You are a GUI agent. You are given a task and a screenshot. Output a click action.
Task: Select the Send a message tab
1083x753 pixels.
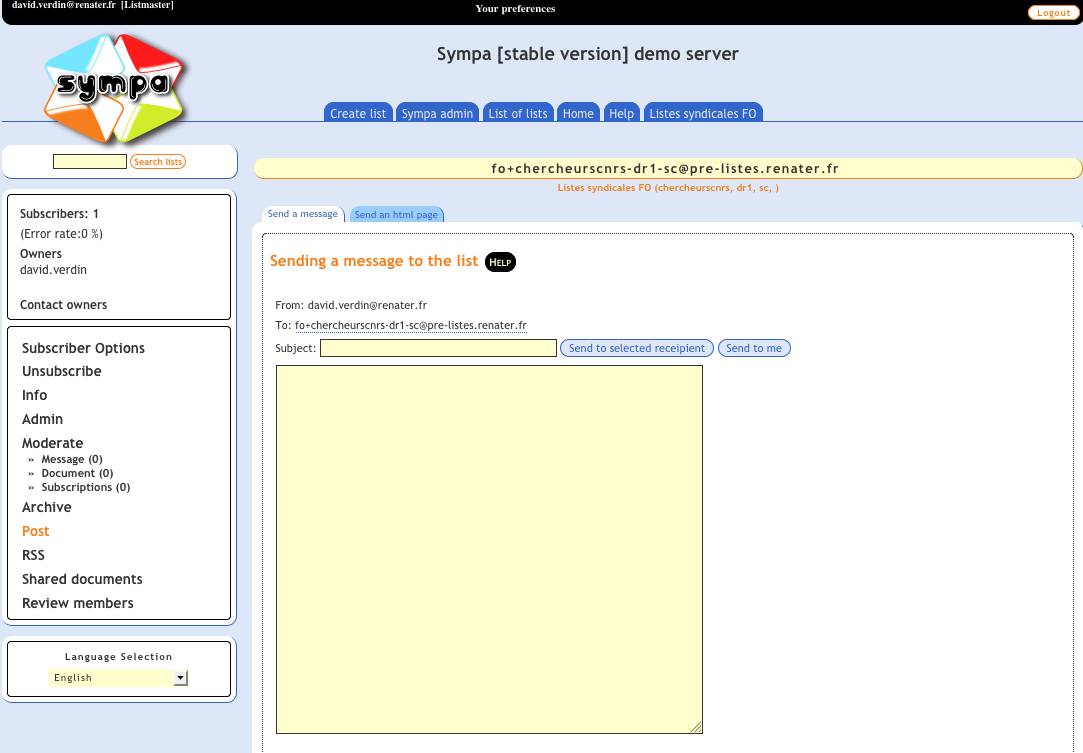(303, 214)
